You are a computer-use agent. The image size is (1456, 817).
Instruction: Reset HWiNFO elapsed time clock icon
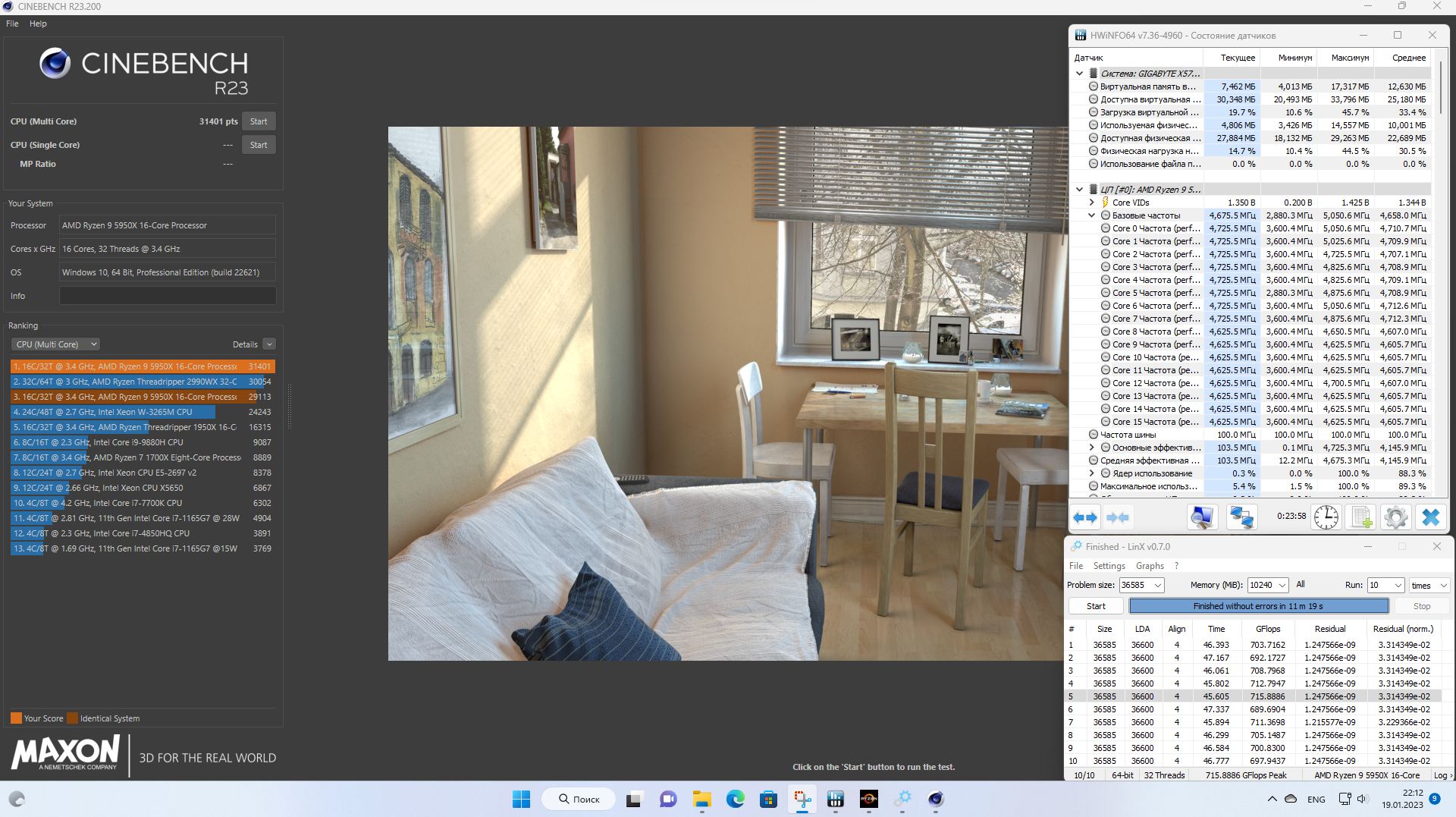1326,517
